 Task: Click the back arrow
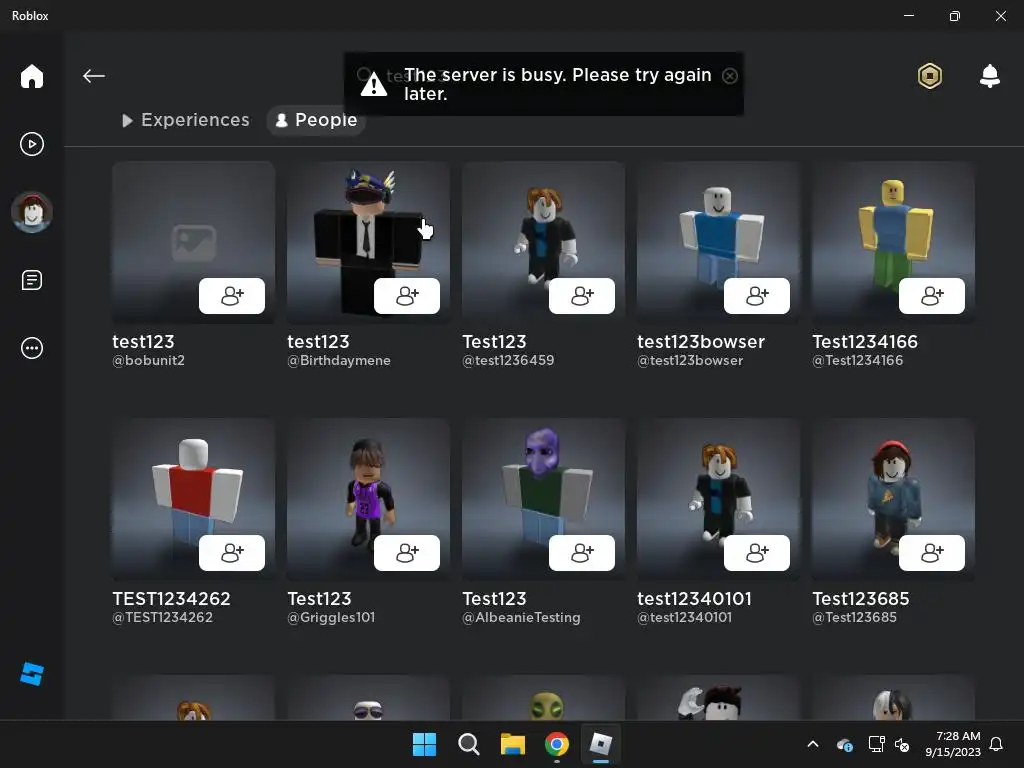coord(93,76)
